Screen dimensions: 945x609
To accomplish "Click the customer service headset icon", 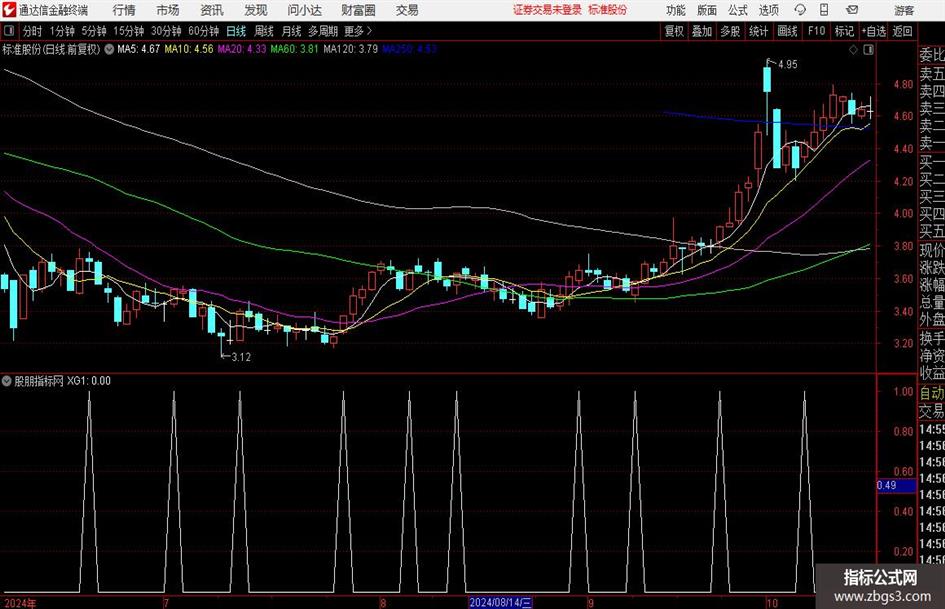I will [x=800, y=10].
